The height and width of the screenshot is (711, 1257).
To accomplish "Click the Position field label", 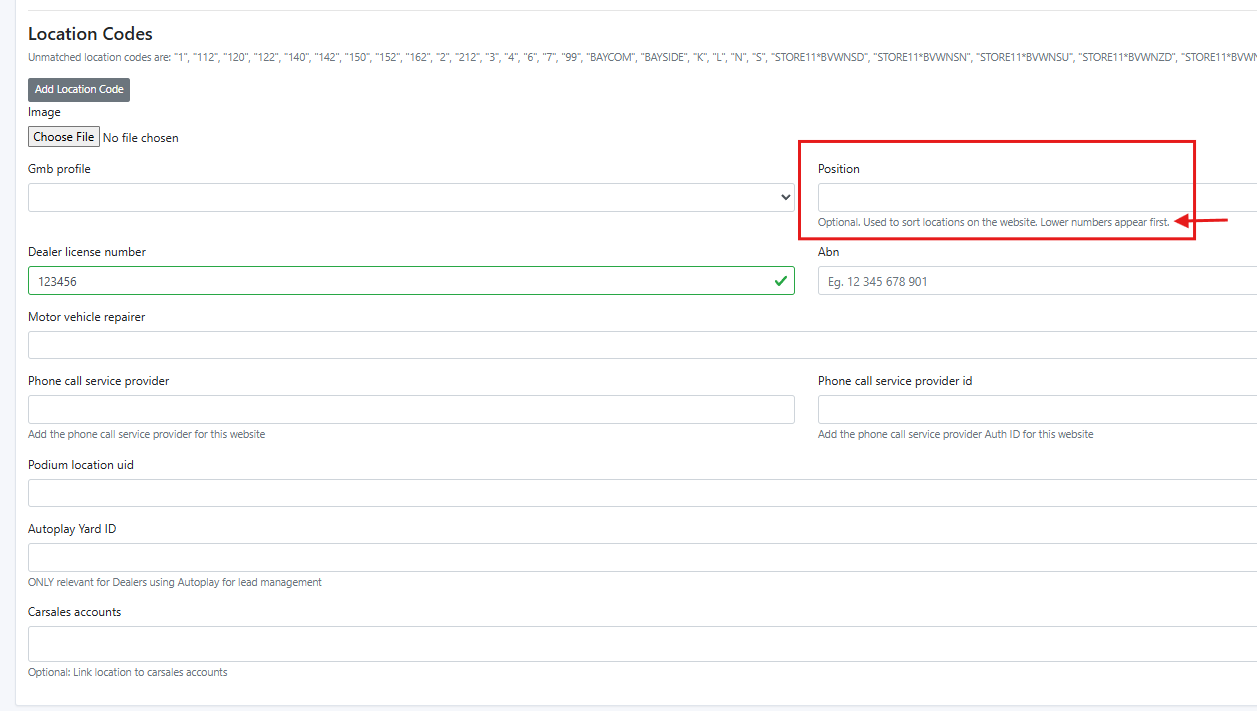I will click(838, 169).
